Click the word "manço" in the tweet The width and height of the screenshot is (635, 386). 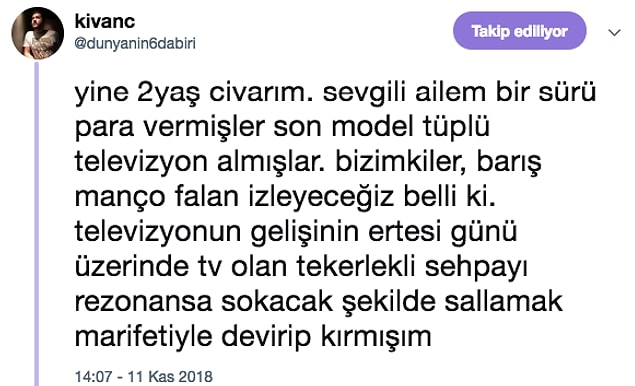(120, 198)
